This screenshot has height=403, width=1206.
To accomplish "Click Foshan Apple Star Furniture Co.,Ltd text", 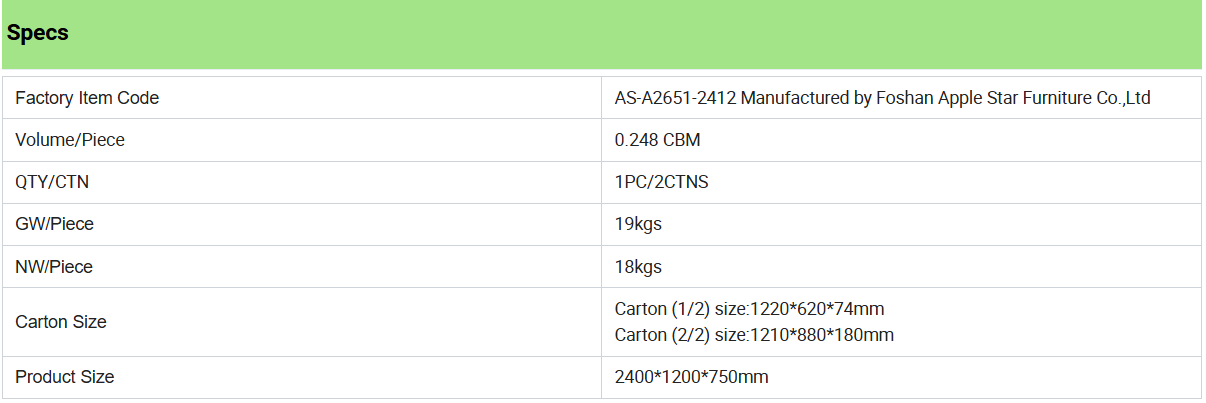I will pos(1013,98).
